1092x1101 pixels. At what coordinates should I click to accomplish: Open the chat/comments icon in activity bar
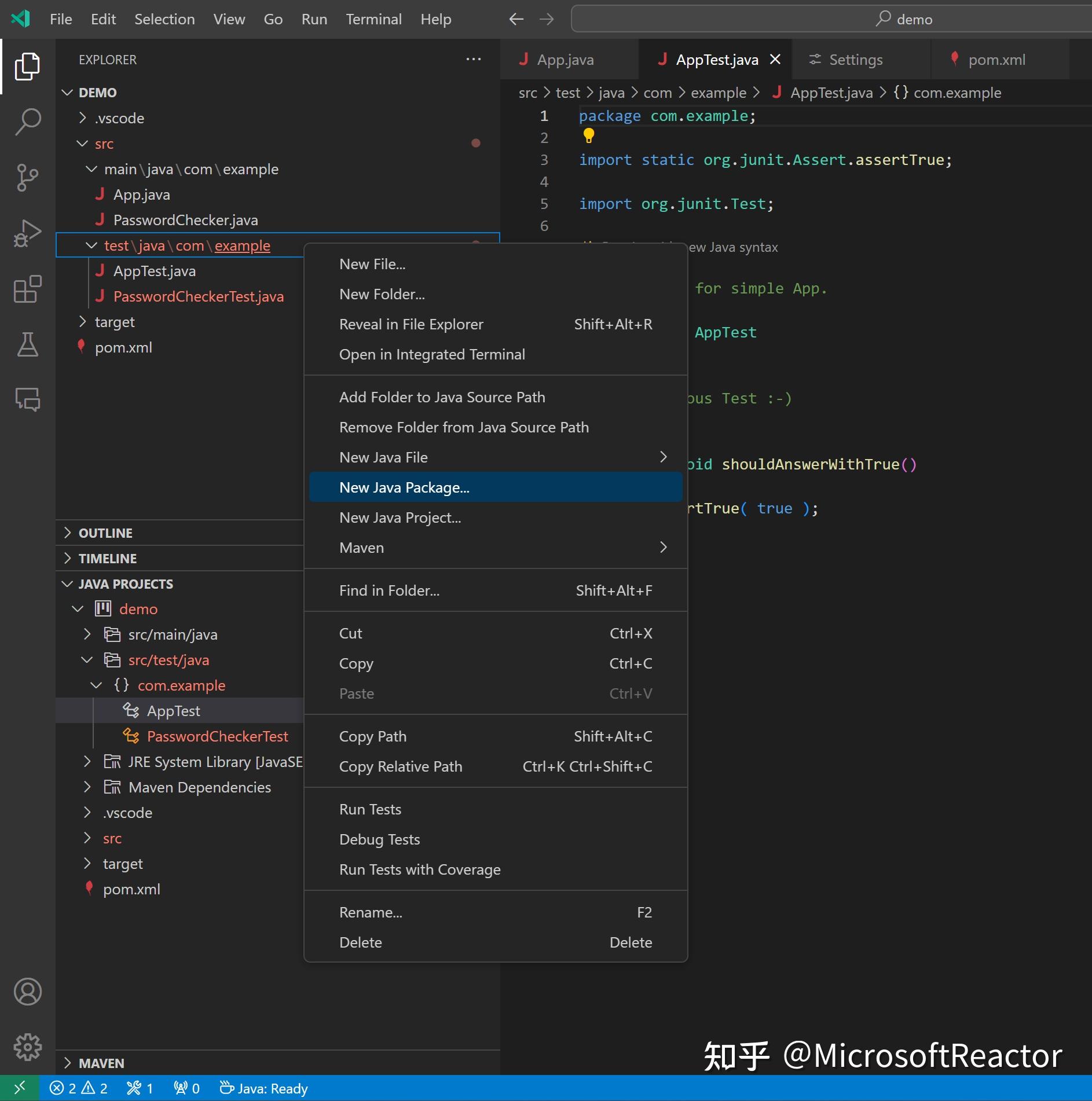point(27,399)
